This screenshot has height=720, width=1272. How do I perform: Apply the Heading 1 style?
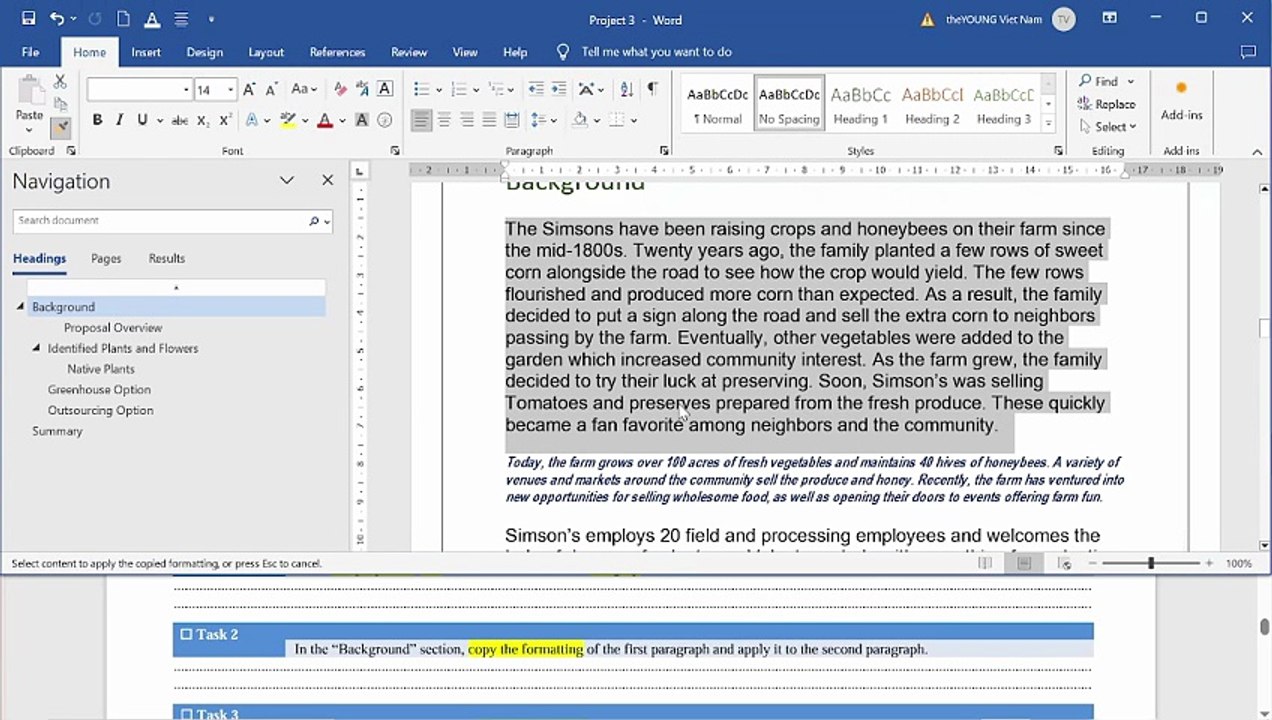pyautogui.click(x=861, y=104)
